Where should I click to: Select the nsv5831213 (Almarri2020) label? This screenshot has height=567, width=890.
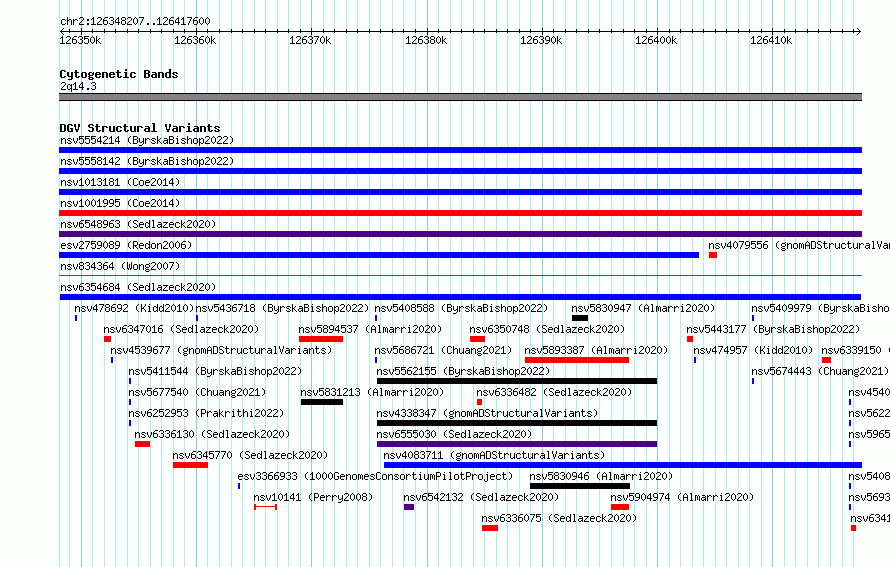pyautogui.click(x=372, y=392)
